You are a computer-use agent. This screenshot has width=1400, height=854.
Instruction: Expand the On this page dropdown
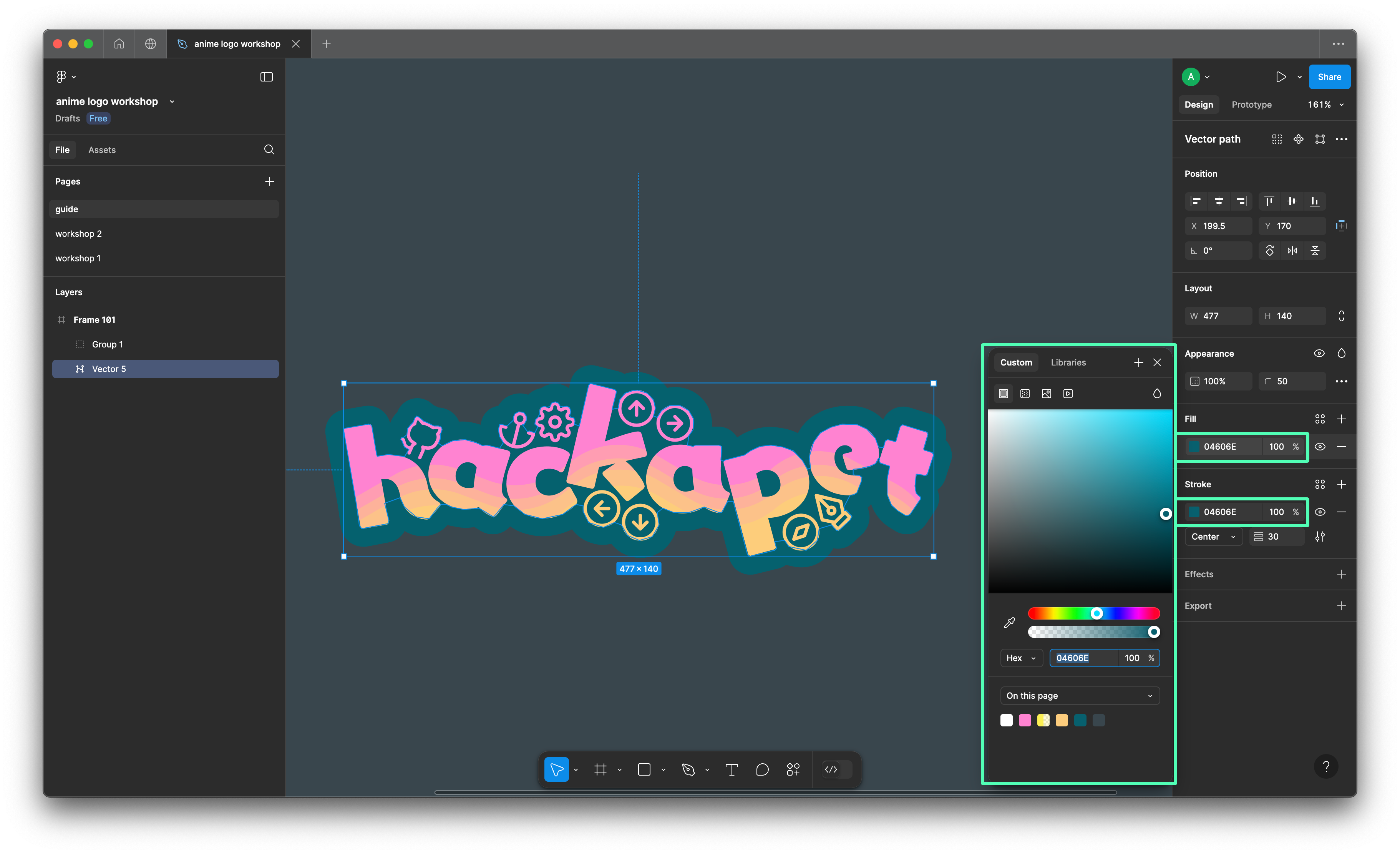(x=1079, y=695)
